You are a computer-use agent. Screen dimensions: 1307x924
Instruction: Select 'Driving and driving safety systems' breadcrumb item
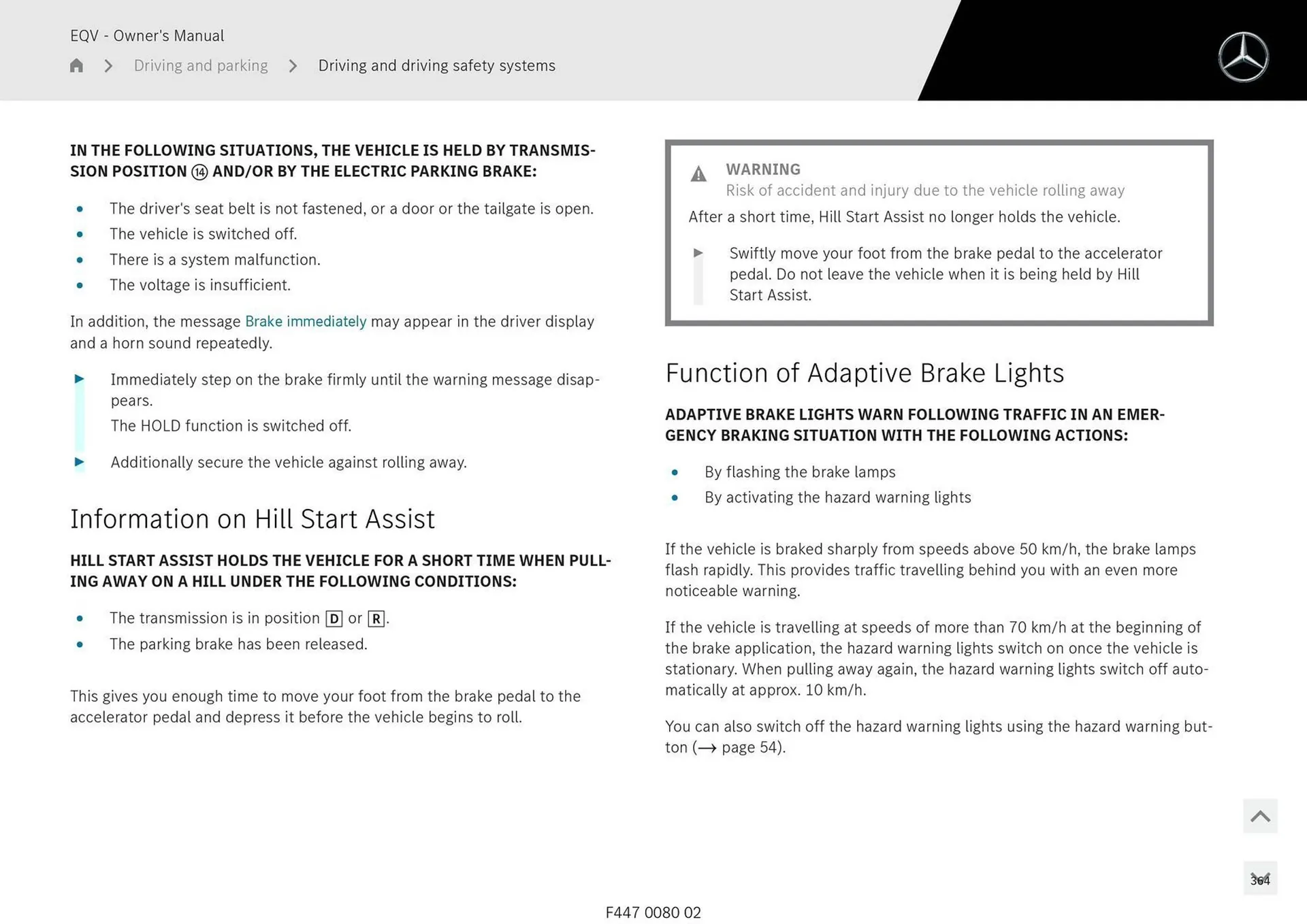(x=436, y=65)
